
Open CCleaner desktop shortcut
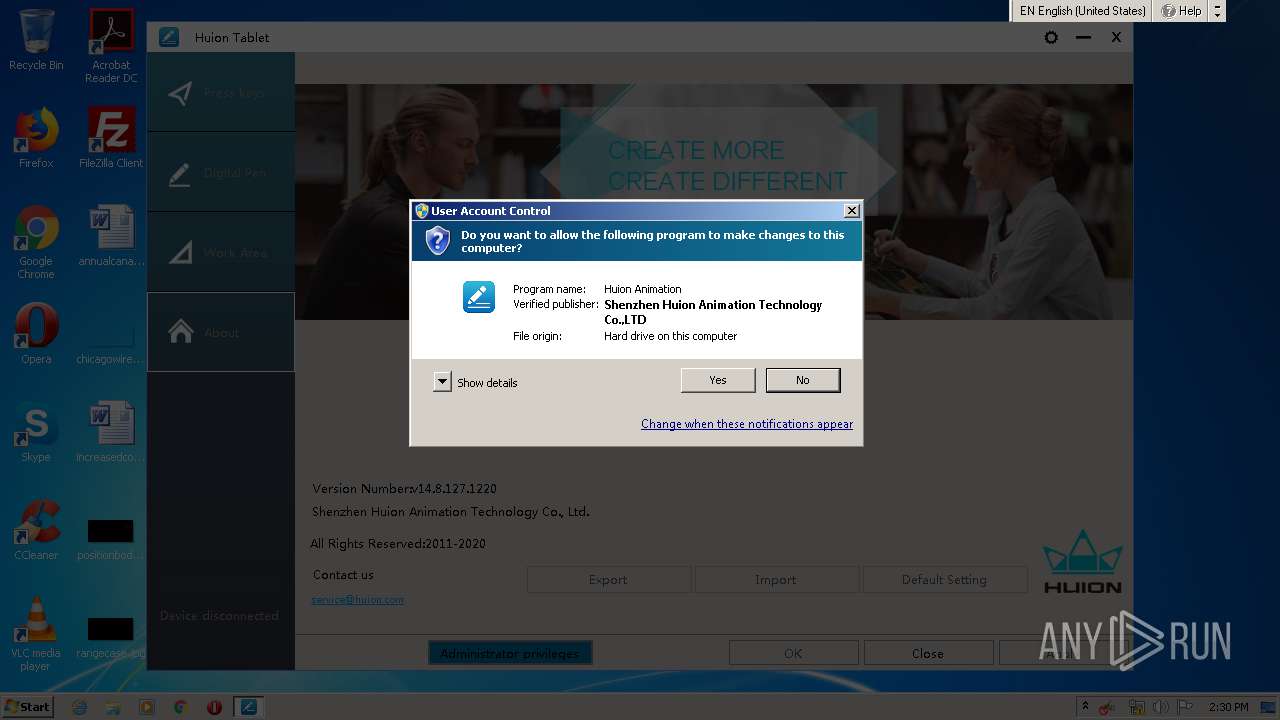tap(36, 530)
